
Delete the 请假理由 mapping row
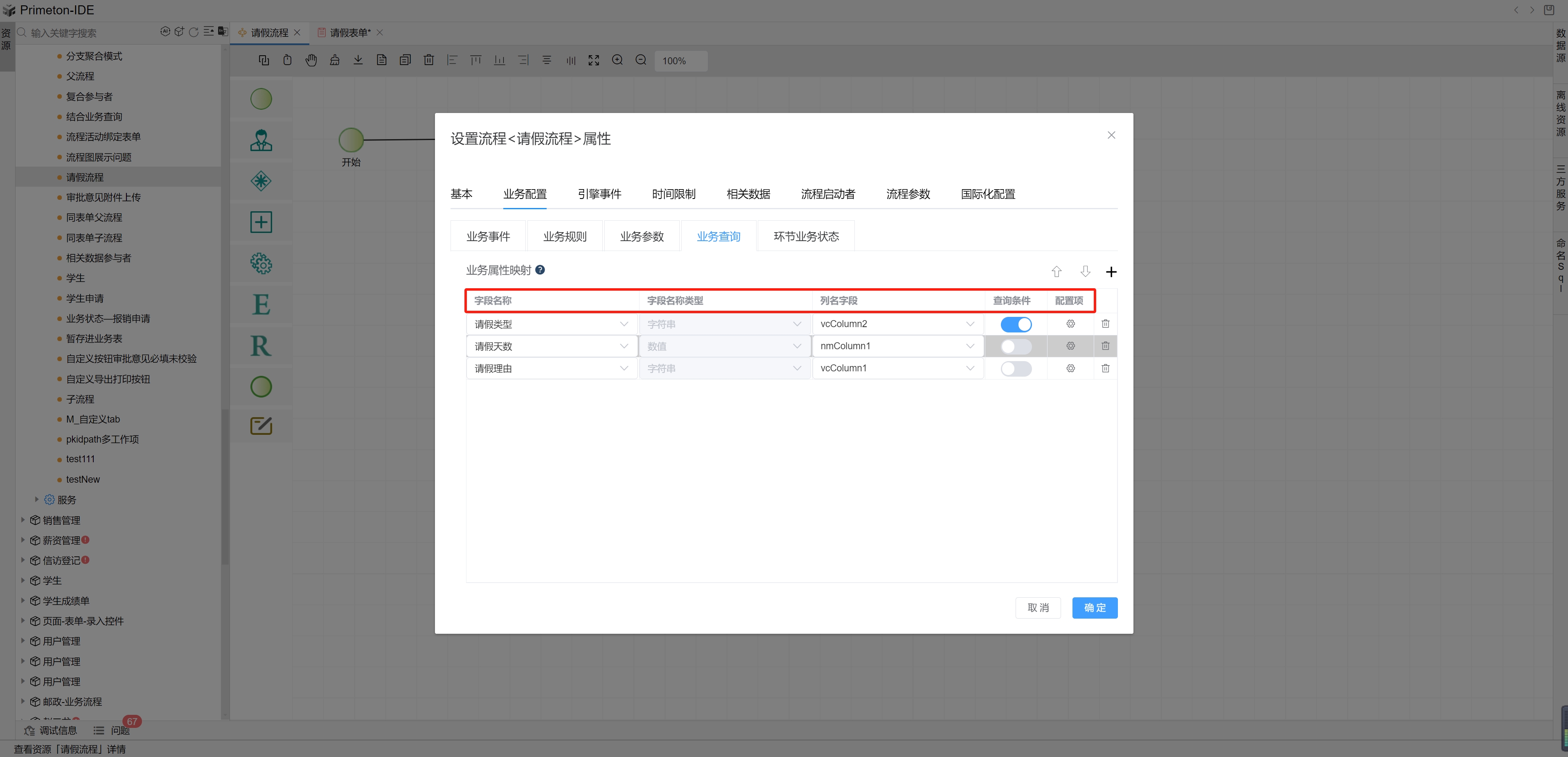[1105, 368]
